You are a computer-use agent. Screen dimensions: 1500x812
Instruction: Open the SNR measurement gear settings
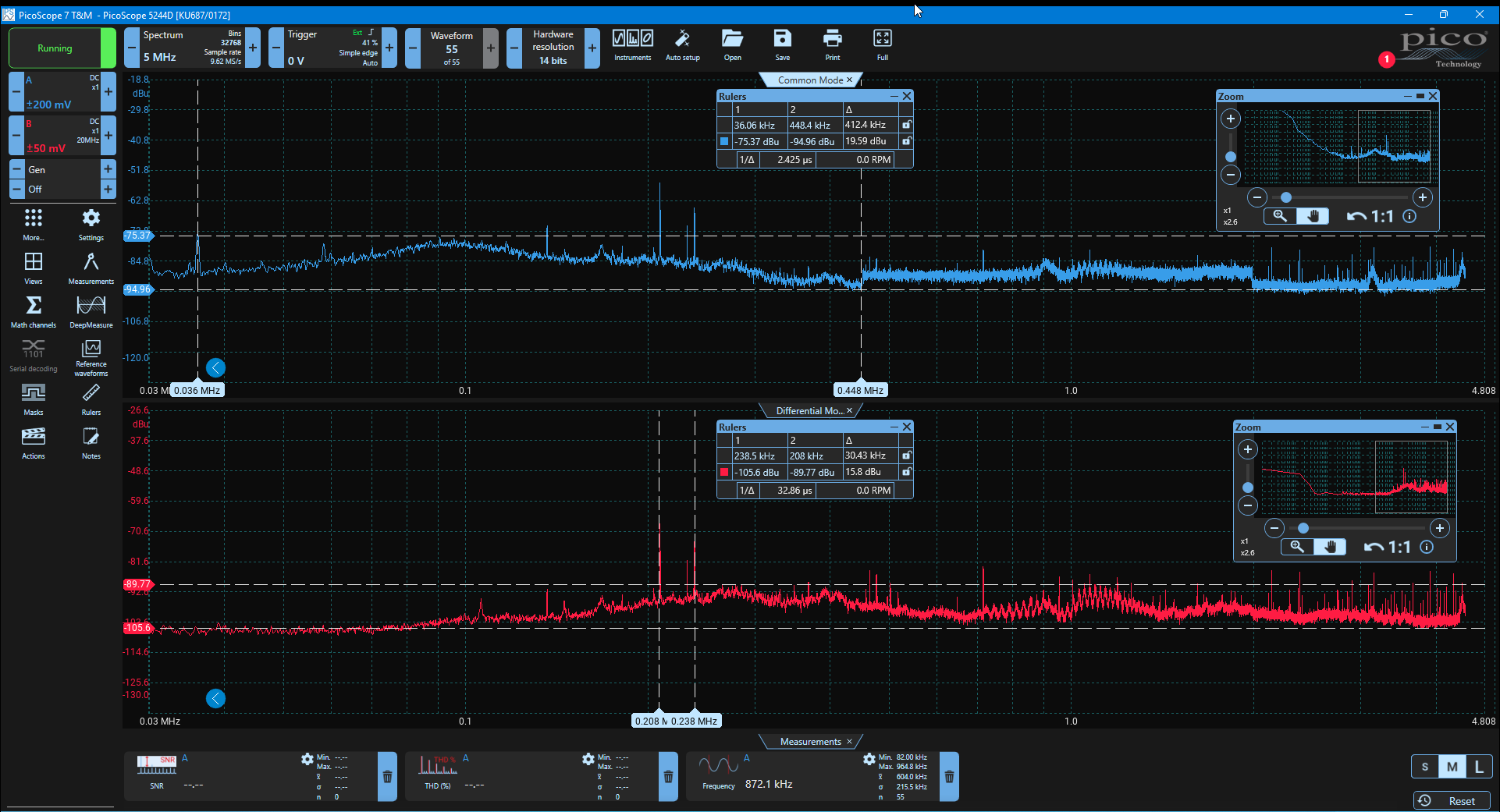pos(307,759)
